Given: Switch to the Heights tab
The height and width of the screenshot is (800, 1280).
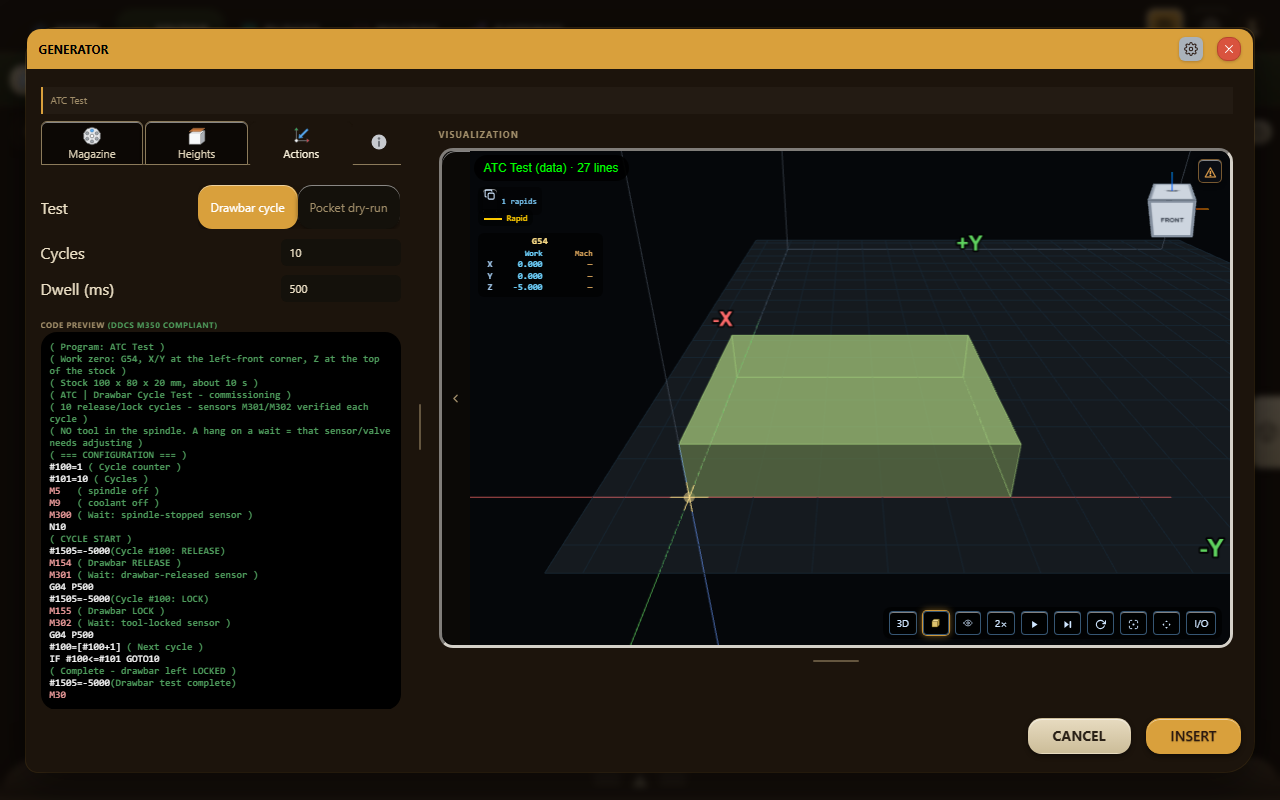Looking at the screenshot, I should [196, 143].
